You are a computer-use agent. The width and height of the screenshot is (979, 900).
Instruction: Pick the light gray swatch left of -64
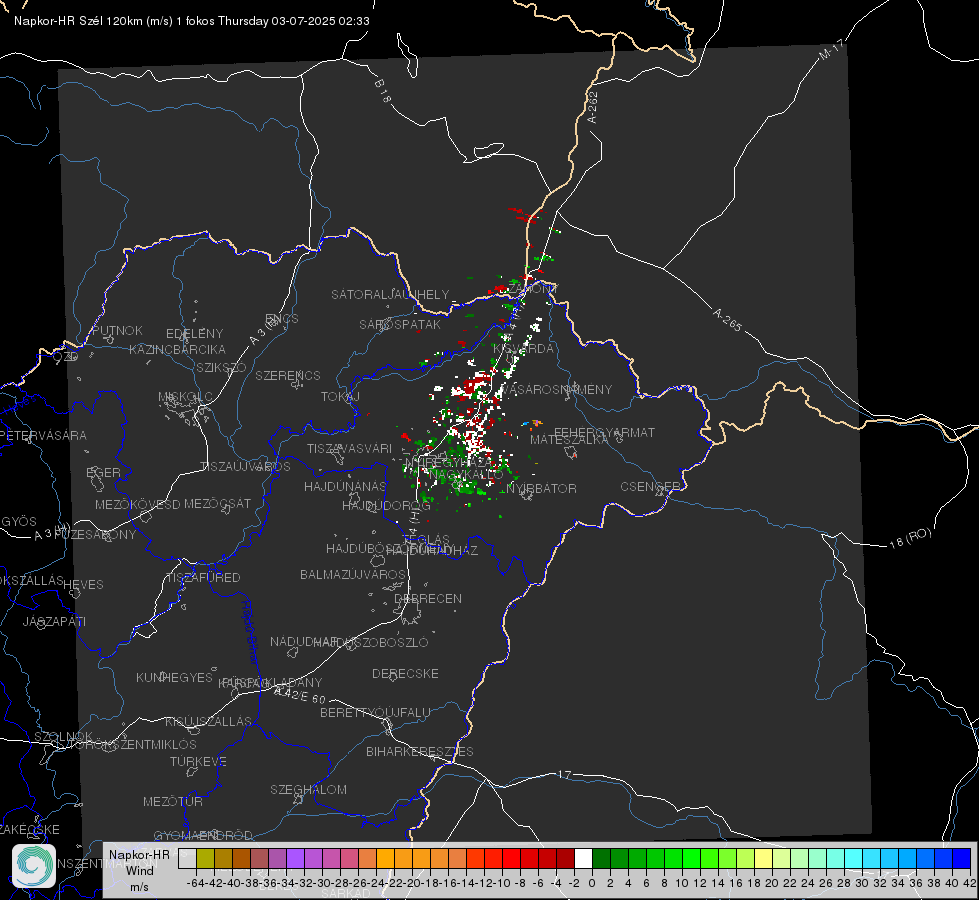tap(187, 858)
